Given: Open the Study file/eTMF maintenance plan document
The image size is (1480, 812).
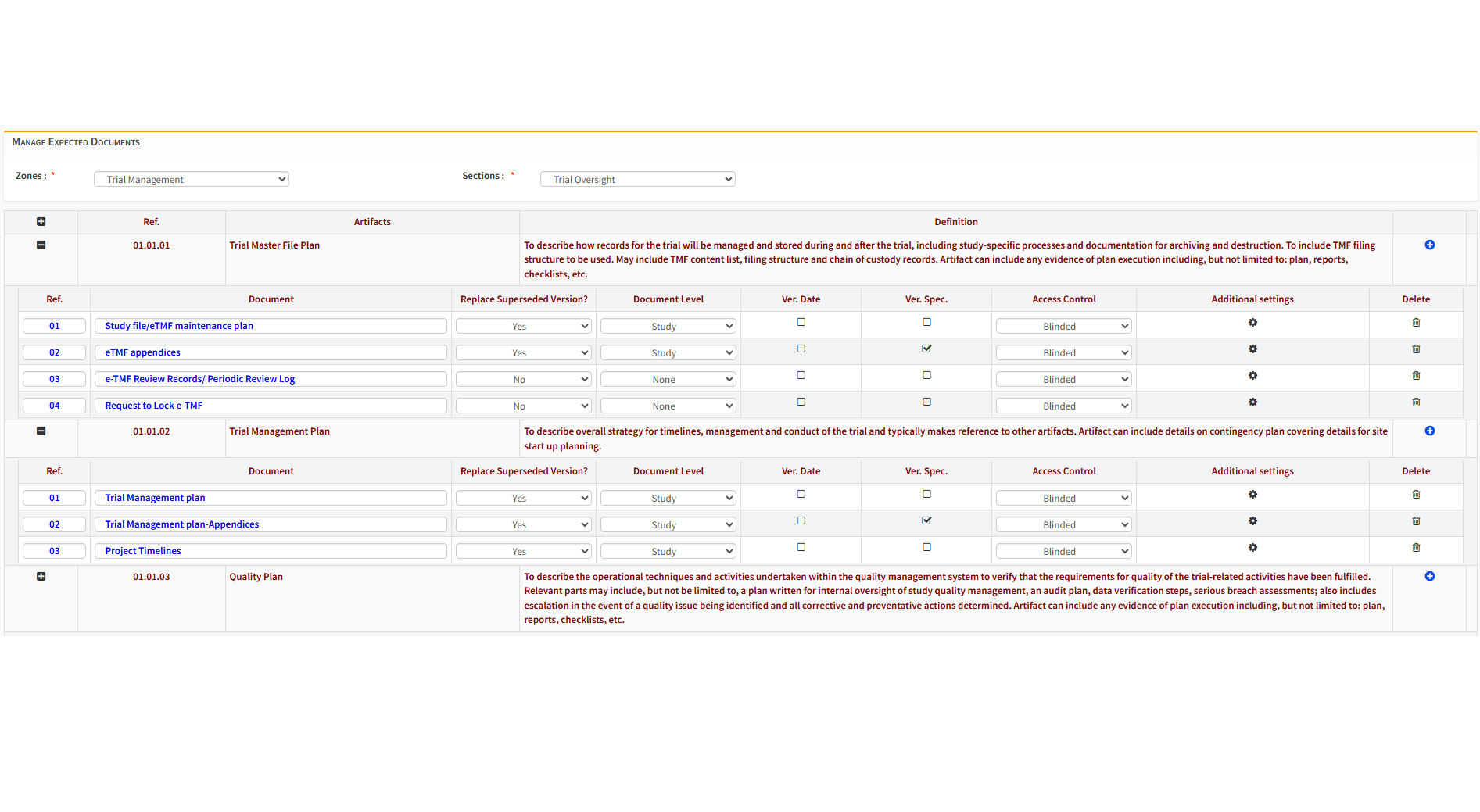Looking at the screenshot, I should (x=178, y=325).
